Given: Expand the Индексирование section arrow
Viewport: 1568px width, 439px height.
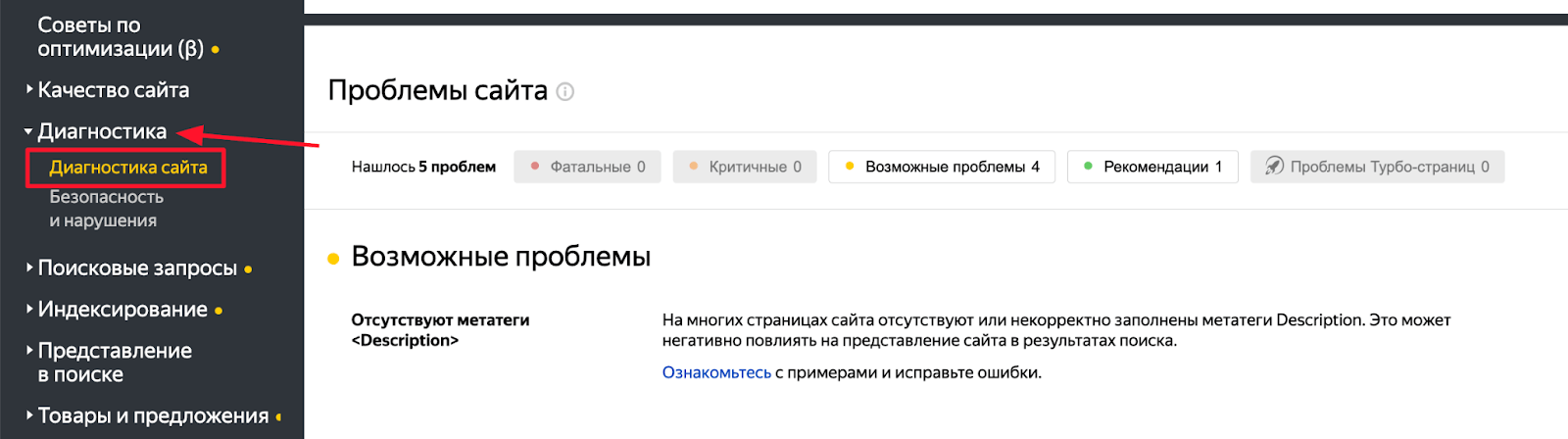Looking at the screenshot, I should click(29, 309).
